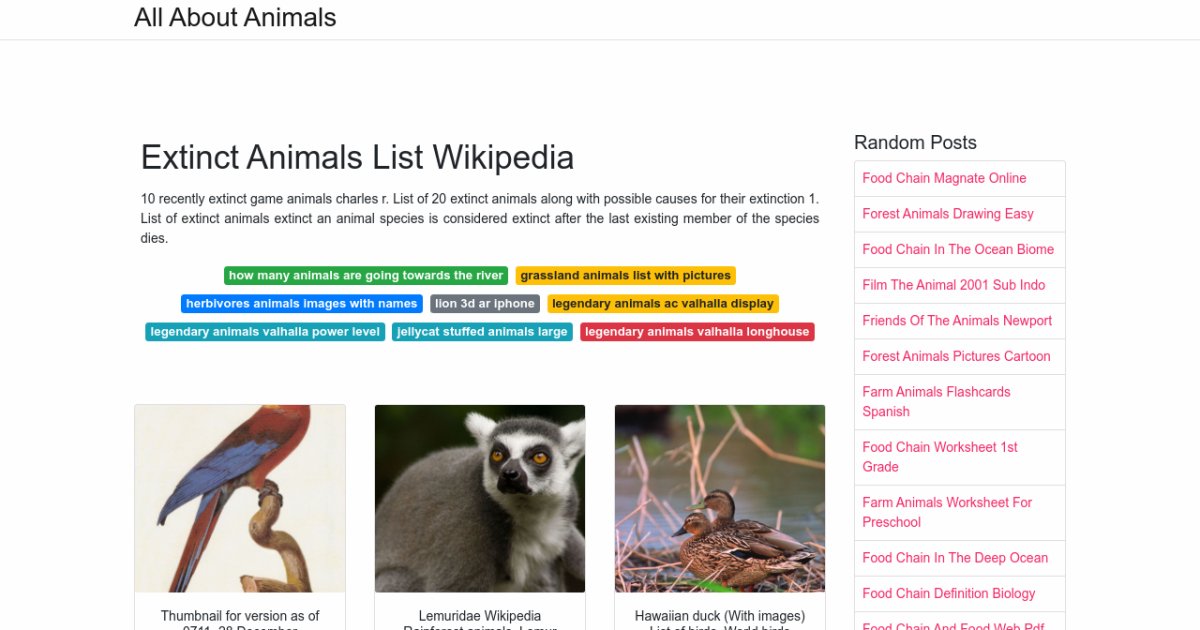1200x630 pixels.
Task: Select 'jellycat stuffed animals large' tag
Action: click(482, 332)
